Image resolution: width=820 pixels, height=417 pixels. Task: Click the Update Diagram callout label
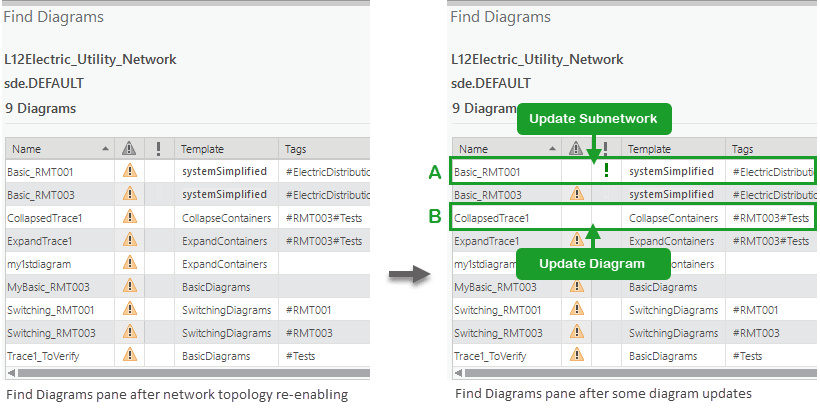point(593,264)
